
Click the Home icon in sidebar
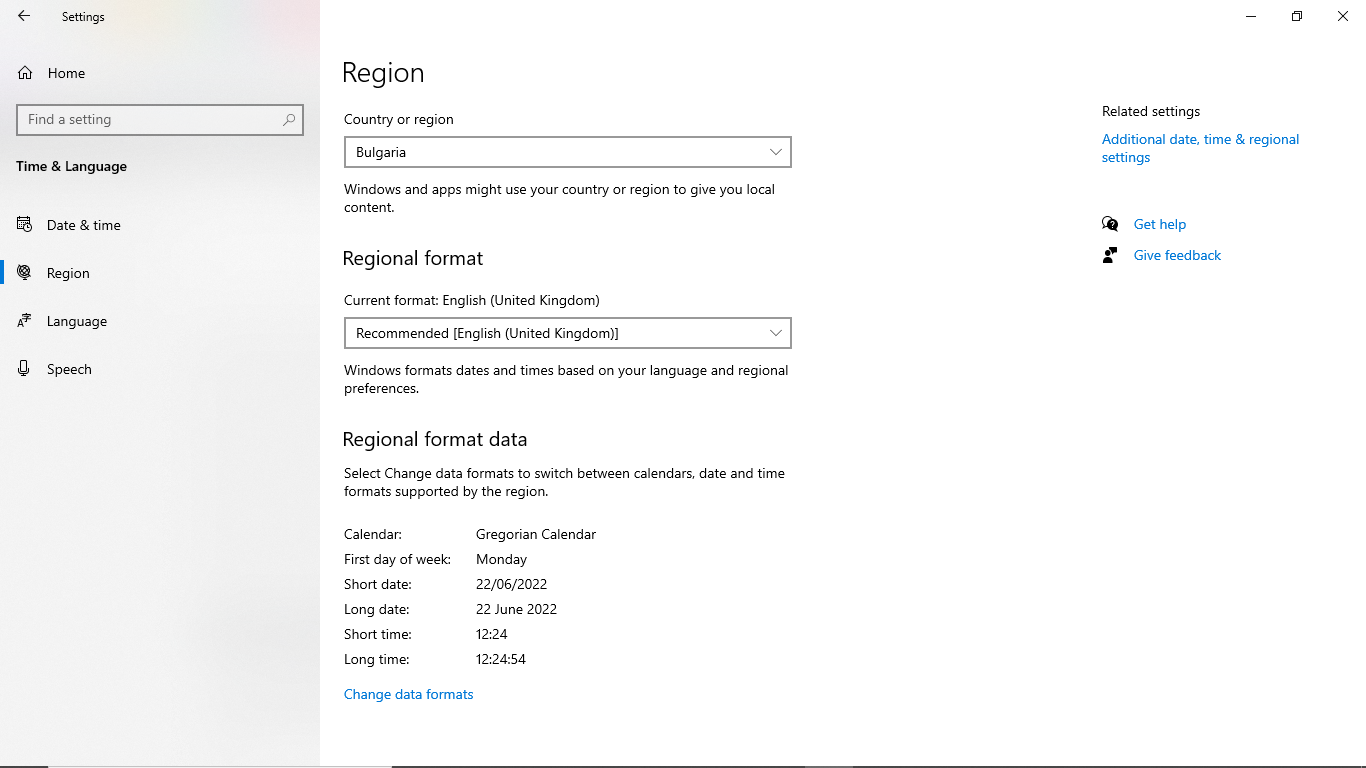coord(25,73)
